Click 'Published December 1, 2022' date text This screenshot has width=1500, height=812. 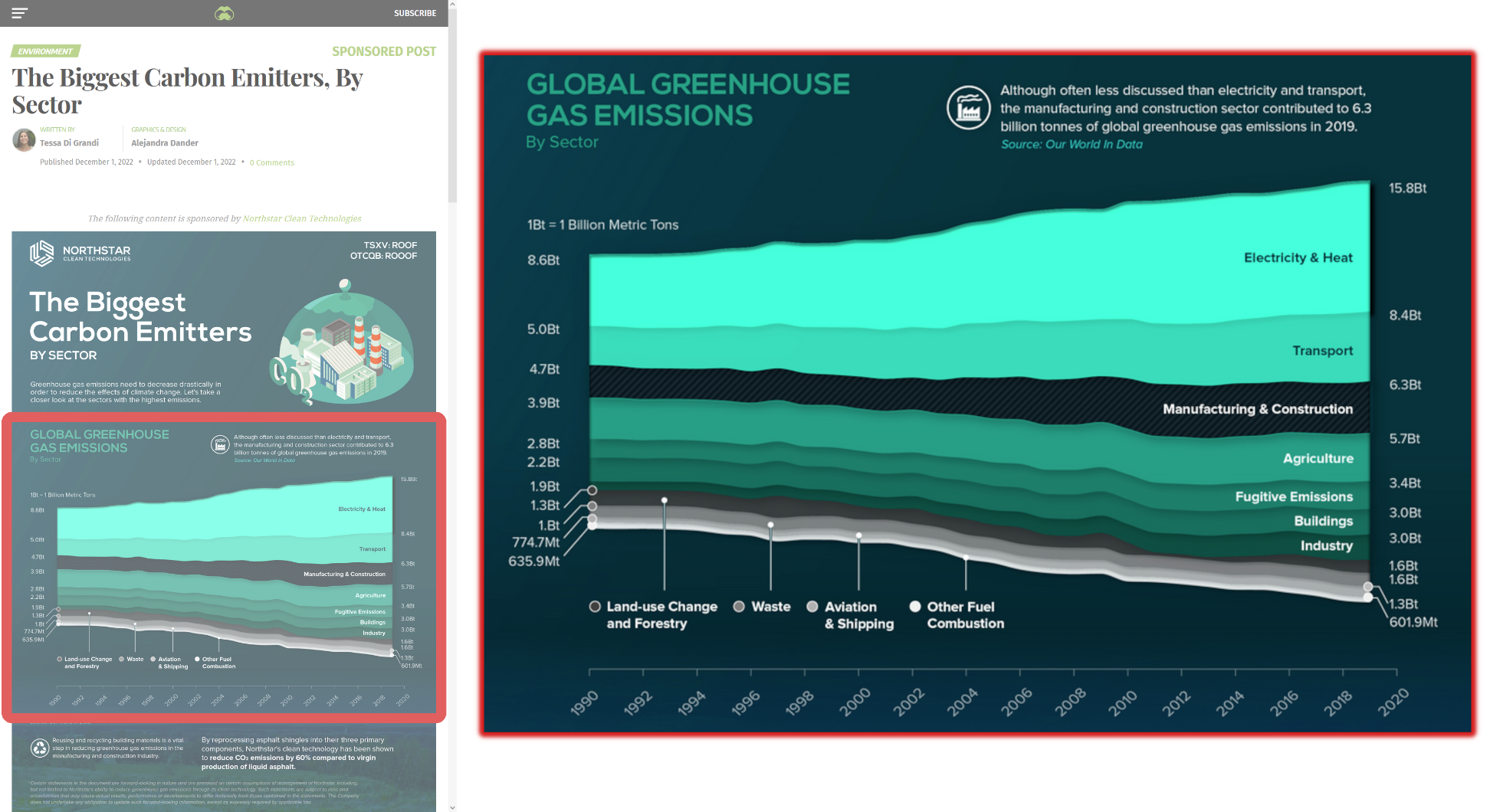click(87, 162)
